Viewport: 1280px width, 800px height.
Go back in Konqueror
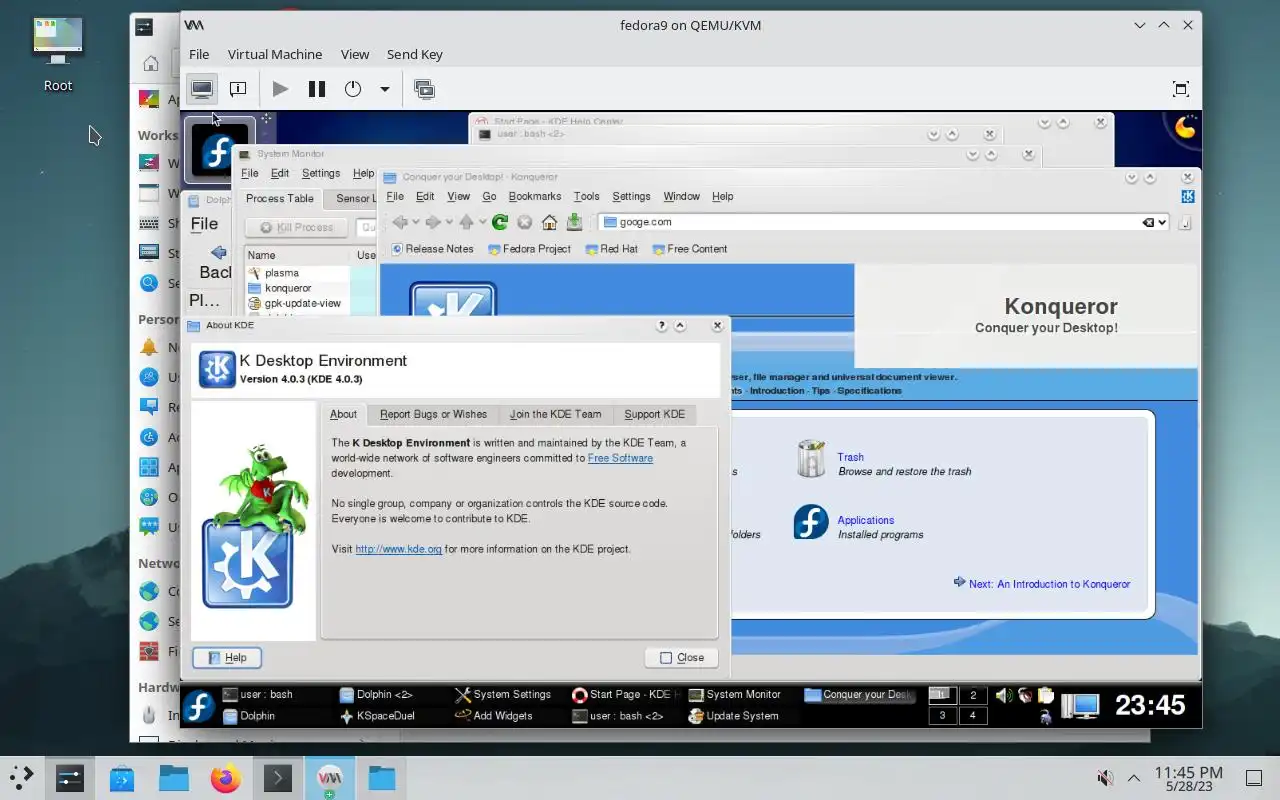click(400, 222)
